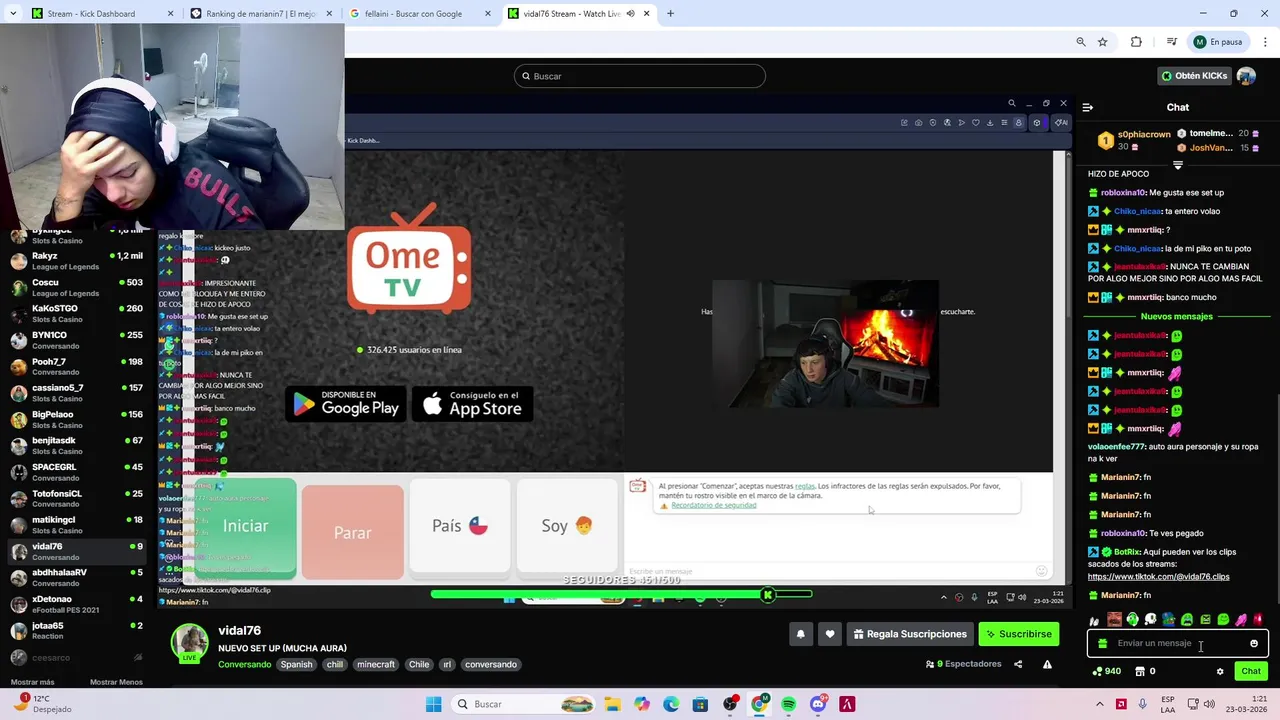
Task: Click the Regala Suscripciones button
Action: click(x=910, y=633)
